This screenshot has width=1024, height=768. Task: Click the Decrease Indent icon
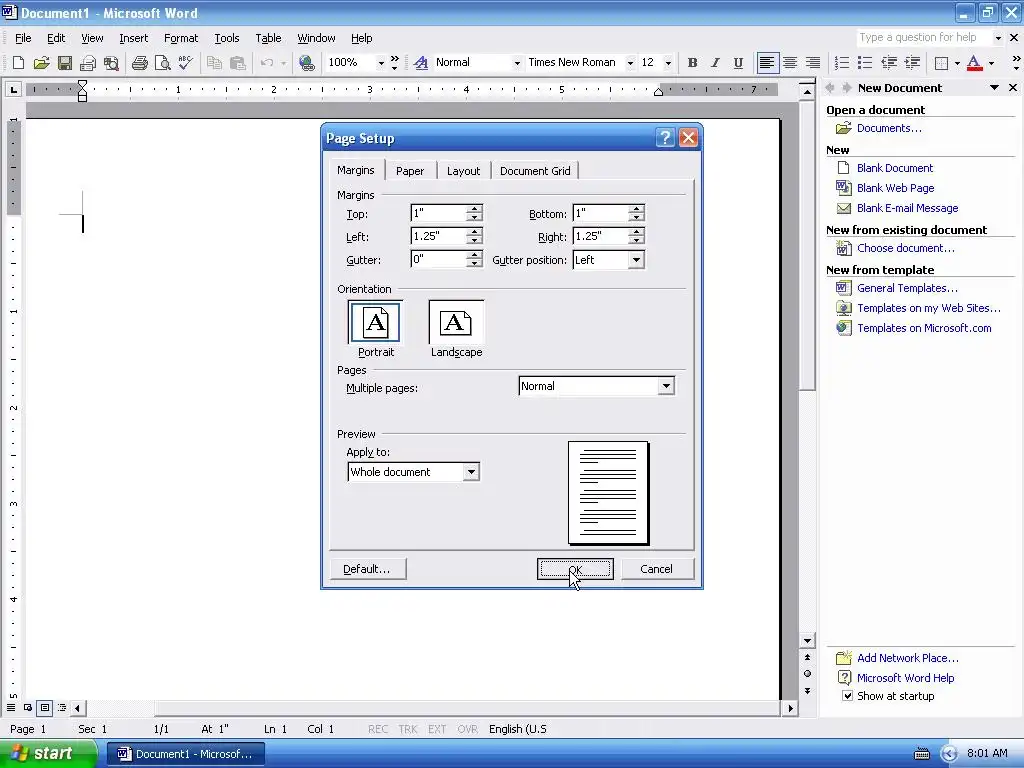(x=889, y=63)
